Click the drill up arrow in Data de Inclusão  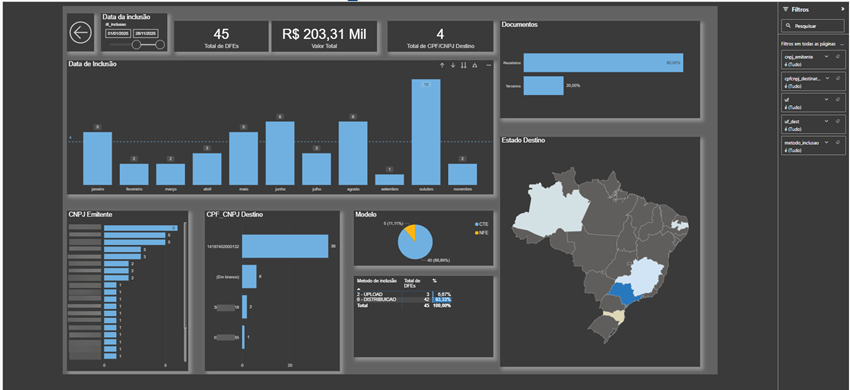(442, 65)
